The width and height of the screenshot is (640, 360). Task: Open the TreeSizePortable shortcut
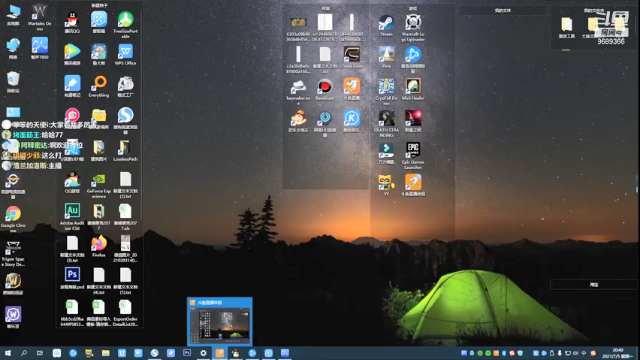[125, 24]
